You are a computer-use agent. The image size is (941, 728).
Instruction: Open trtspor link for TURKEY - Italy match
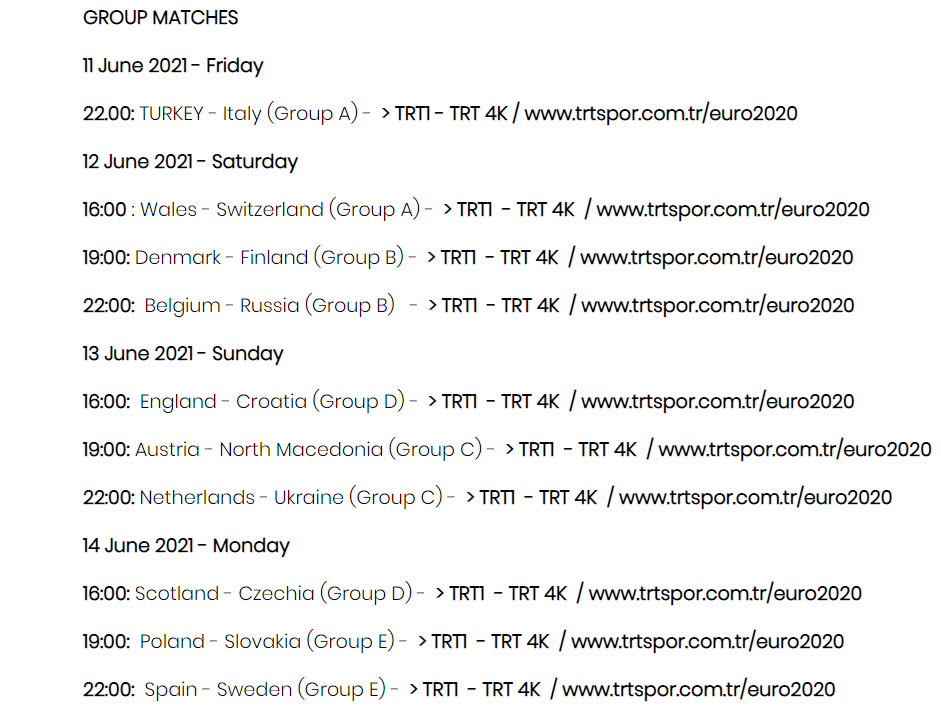tap(661, 113)
